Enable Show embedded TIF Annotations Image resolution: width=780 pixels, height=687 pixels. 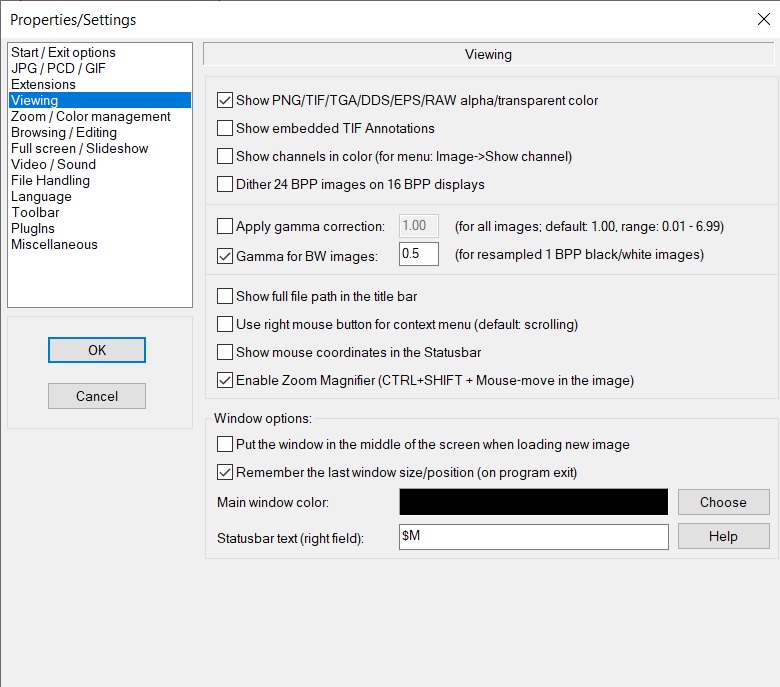(225, 128)
